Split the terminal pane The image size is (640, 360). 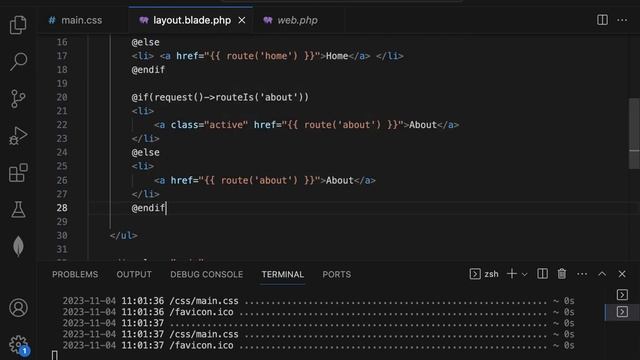point(542,274)
